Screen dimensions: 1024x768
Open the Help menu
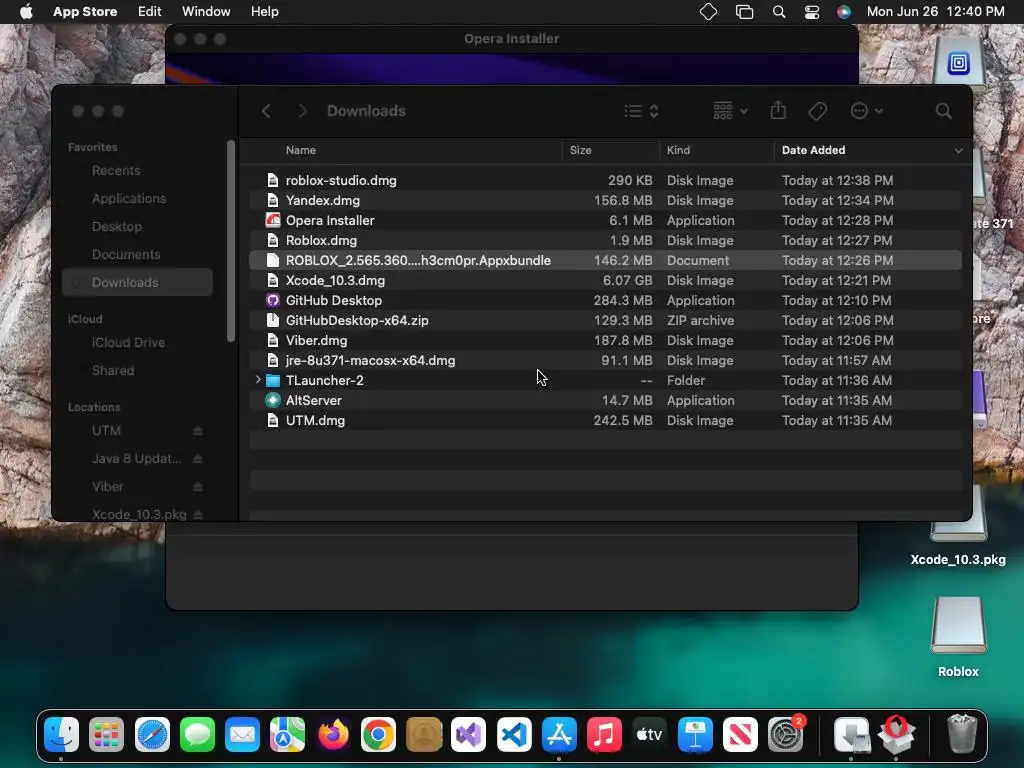click(264, 12)
